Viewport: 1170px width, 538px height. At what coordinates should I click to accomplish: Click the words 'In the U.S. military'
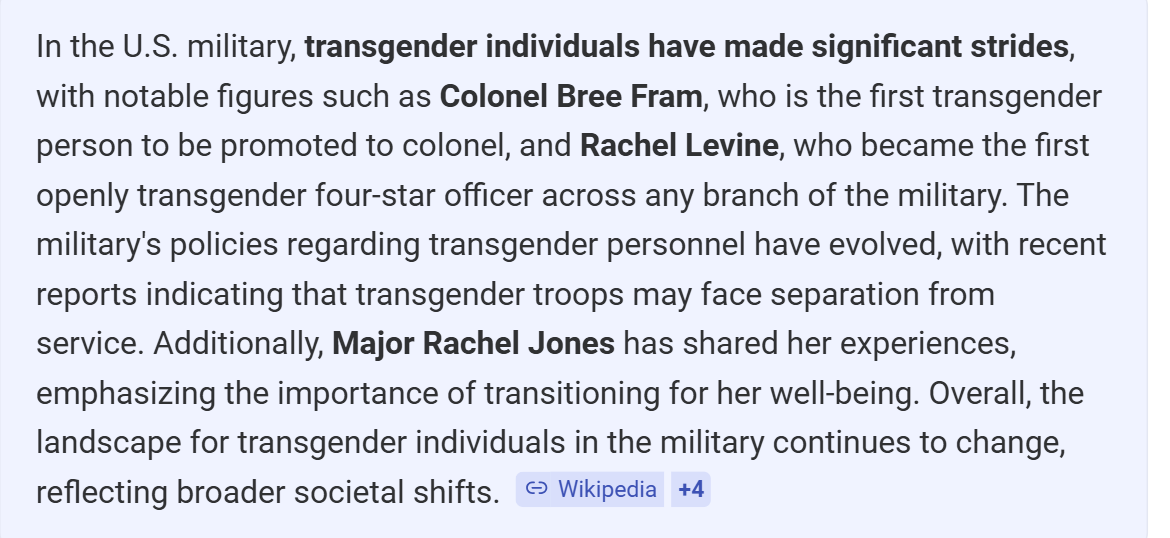165,47
